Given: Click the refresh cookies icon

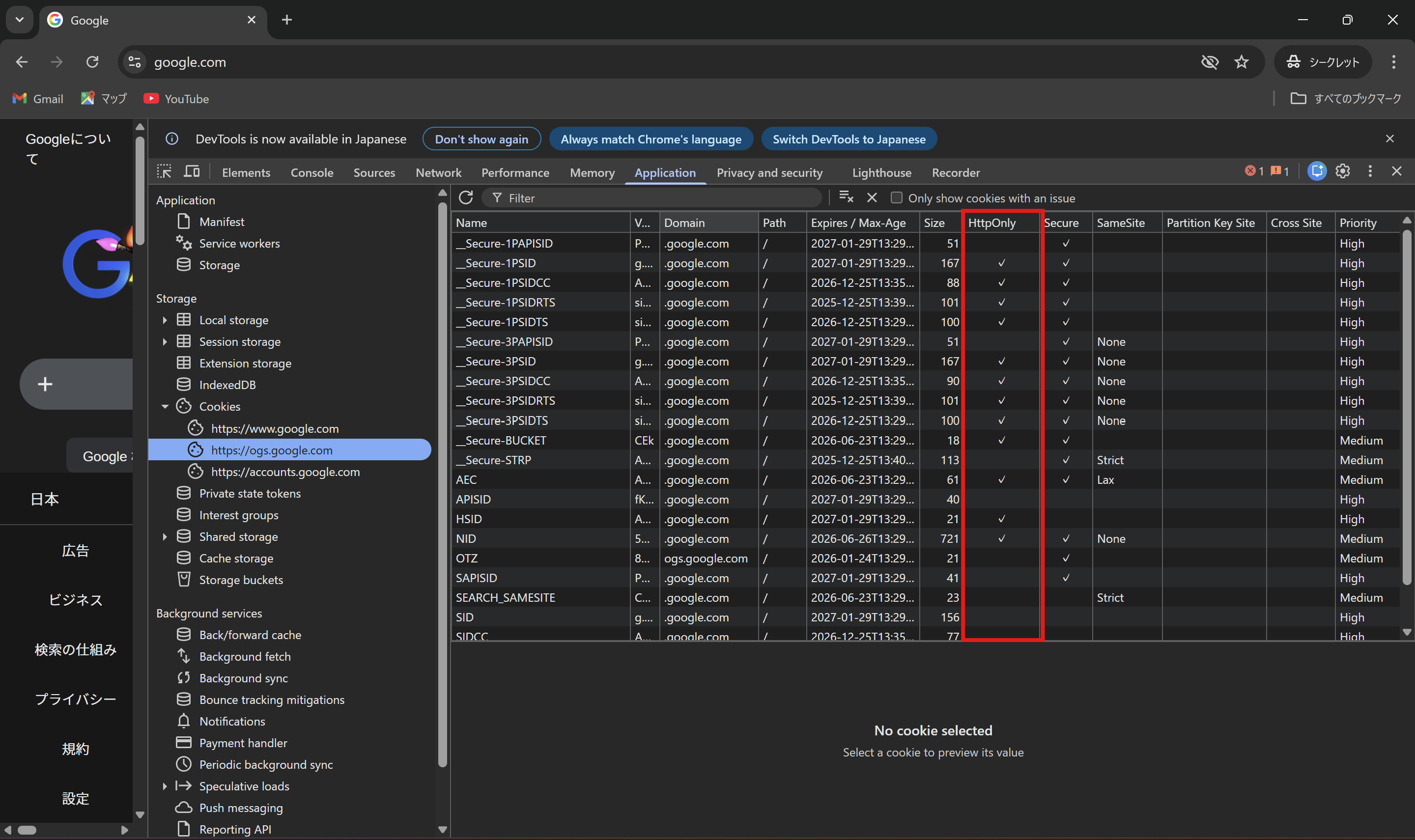Looking at the screenshot, I should [x=466, y=197].
